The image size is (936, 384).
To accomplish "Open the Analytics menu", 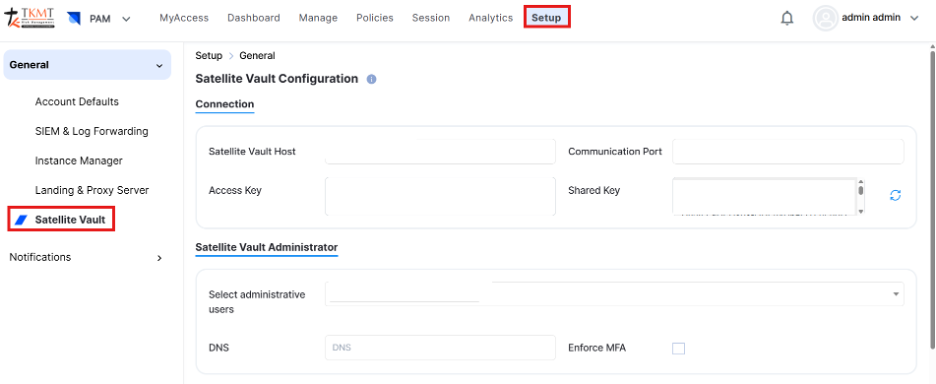I will (x=491, y=18).
